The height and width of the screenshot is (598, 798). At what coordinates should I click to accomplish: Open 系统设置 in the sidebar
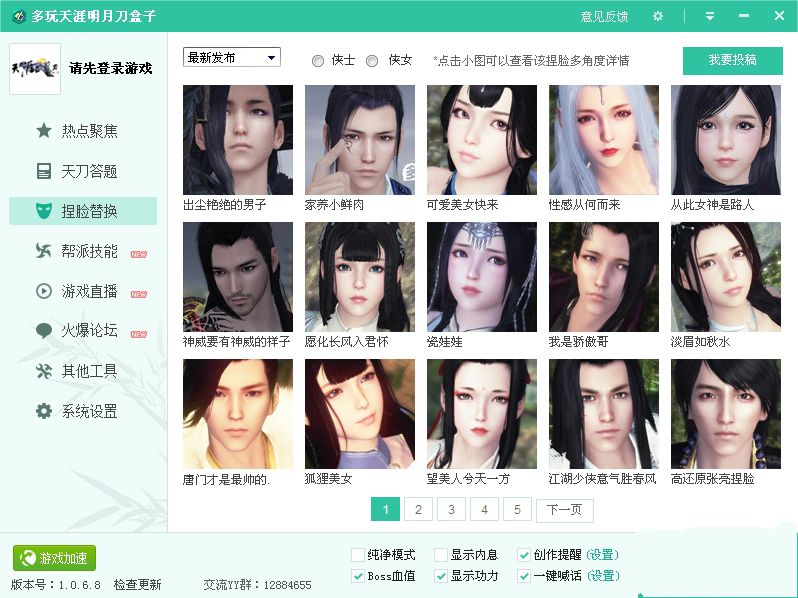pos(83,411)
